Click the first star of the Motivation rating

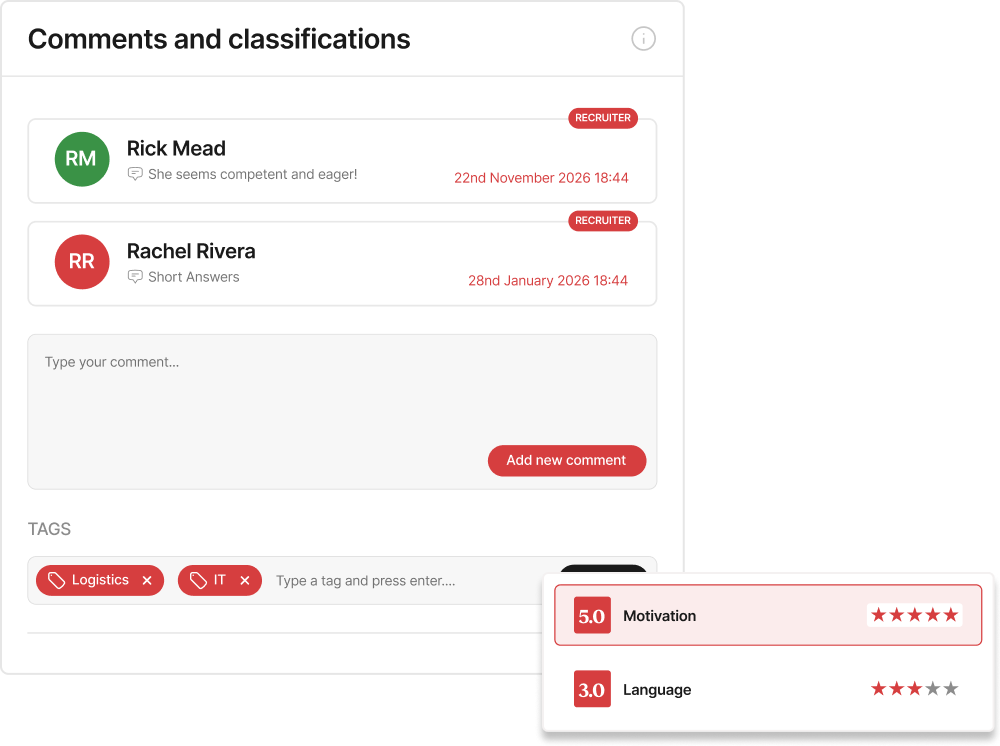[878, 615]
